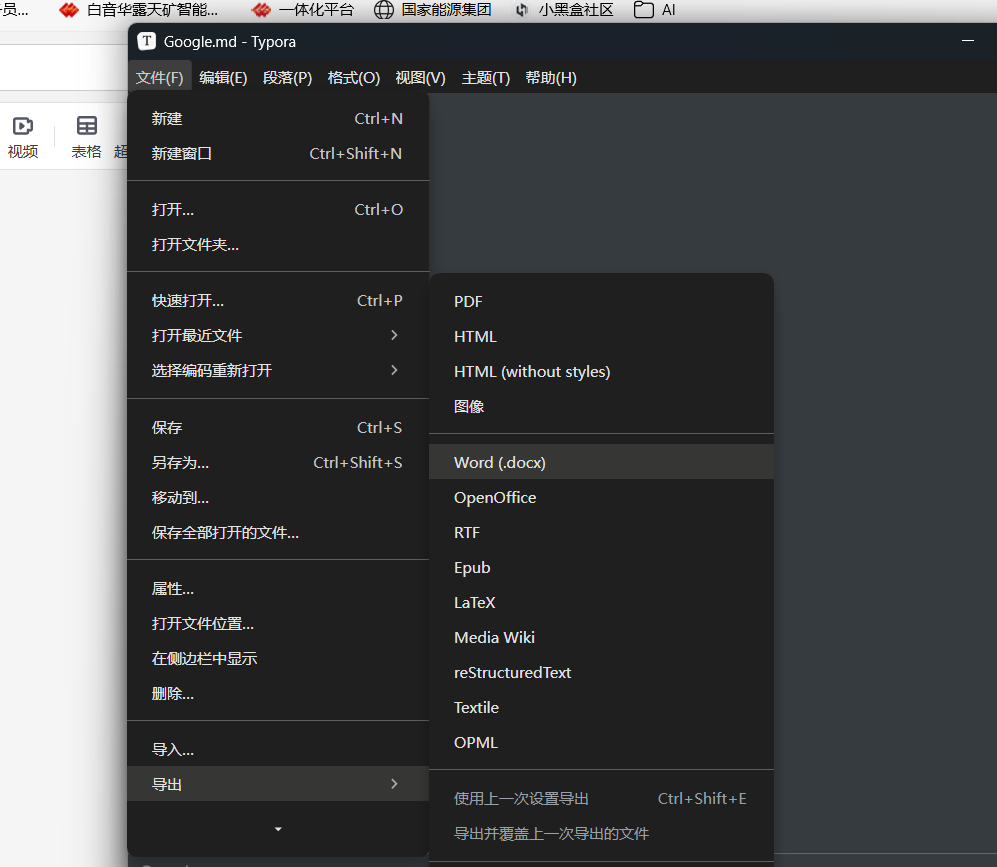Export as OpenOffice
The image size is (997, 867).
coord(602,497)
